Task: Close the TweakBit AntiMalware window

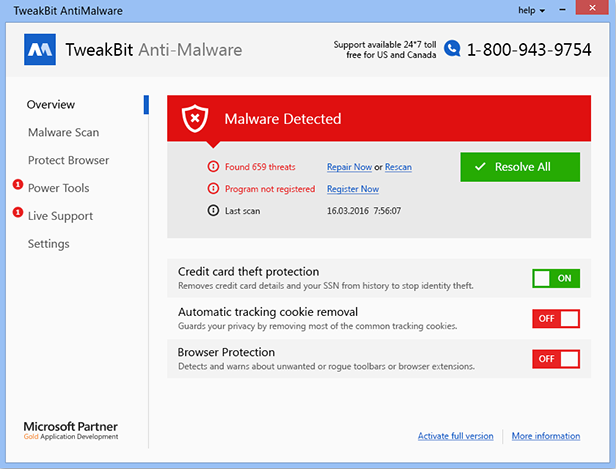Action: click(x=592, y=7)
